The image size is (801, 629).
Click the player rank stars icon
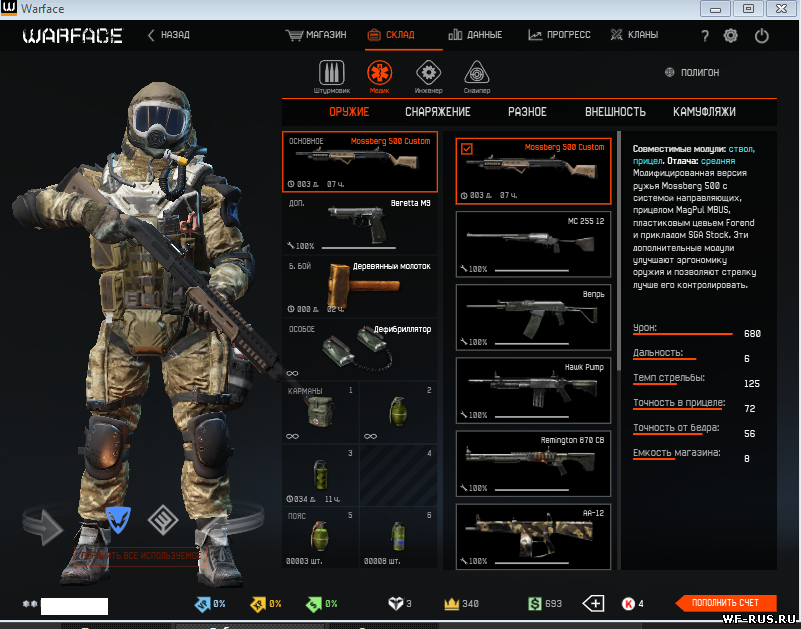point(30,604)
